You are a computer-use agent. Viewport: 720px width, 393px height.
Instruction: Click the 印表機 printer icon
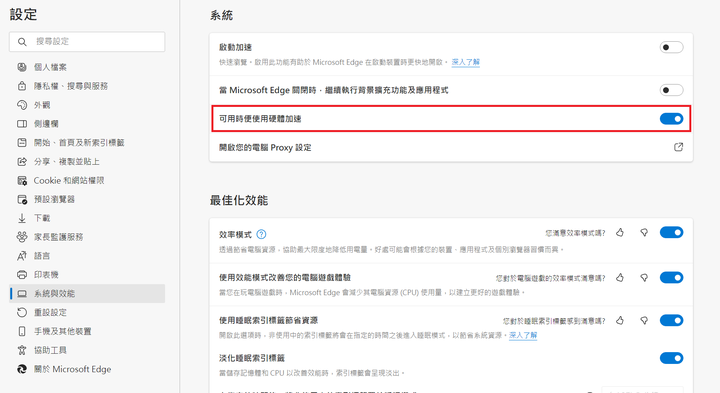22,275
